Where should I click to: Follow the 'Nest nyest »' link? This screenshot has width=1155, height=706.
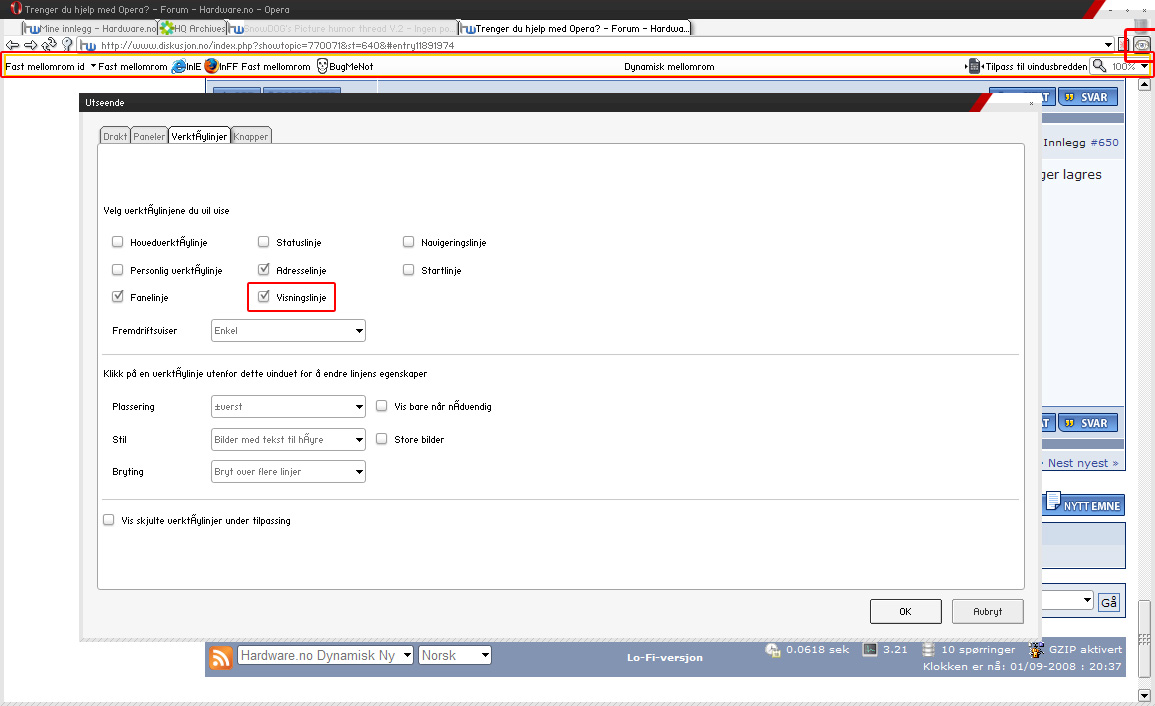tap(1083, 463)
